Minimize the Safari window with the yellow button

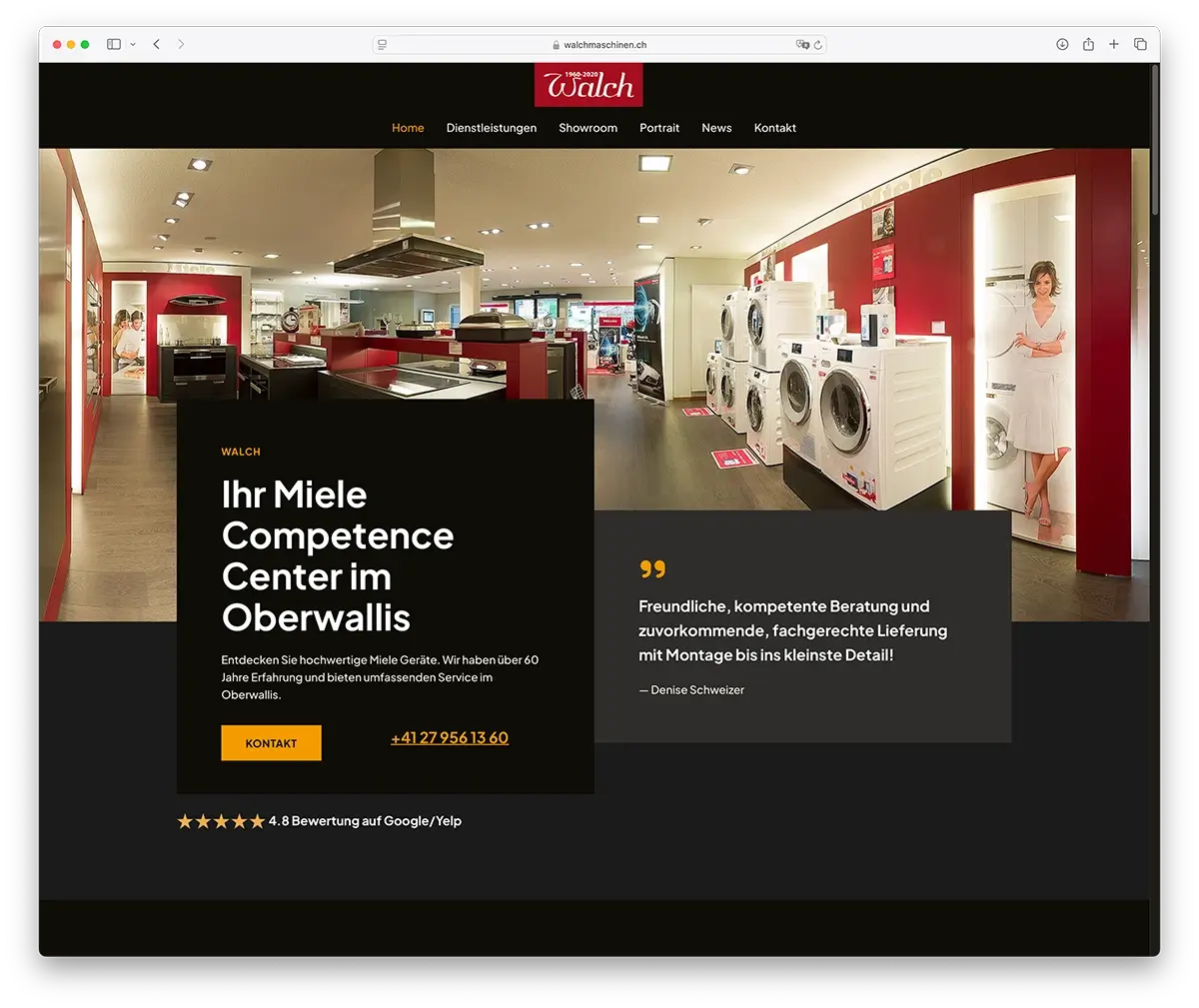click(71, 44)
